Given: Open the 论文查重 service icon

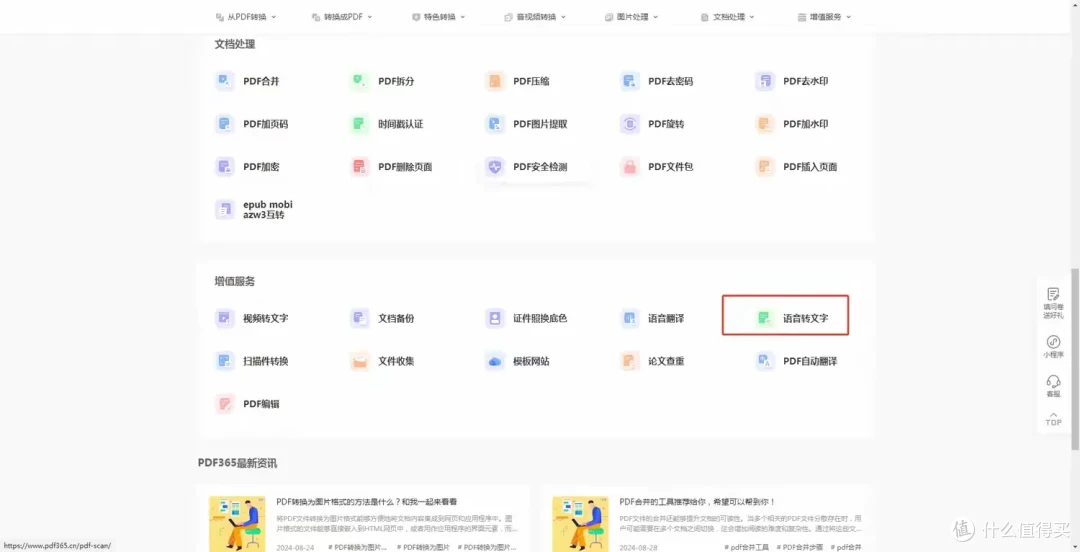Looking at the screenshot, I should (x=630, y=361).
